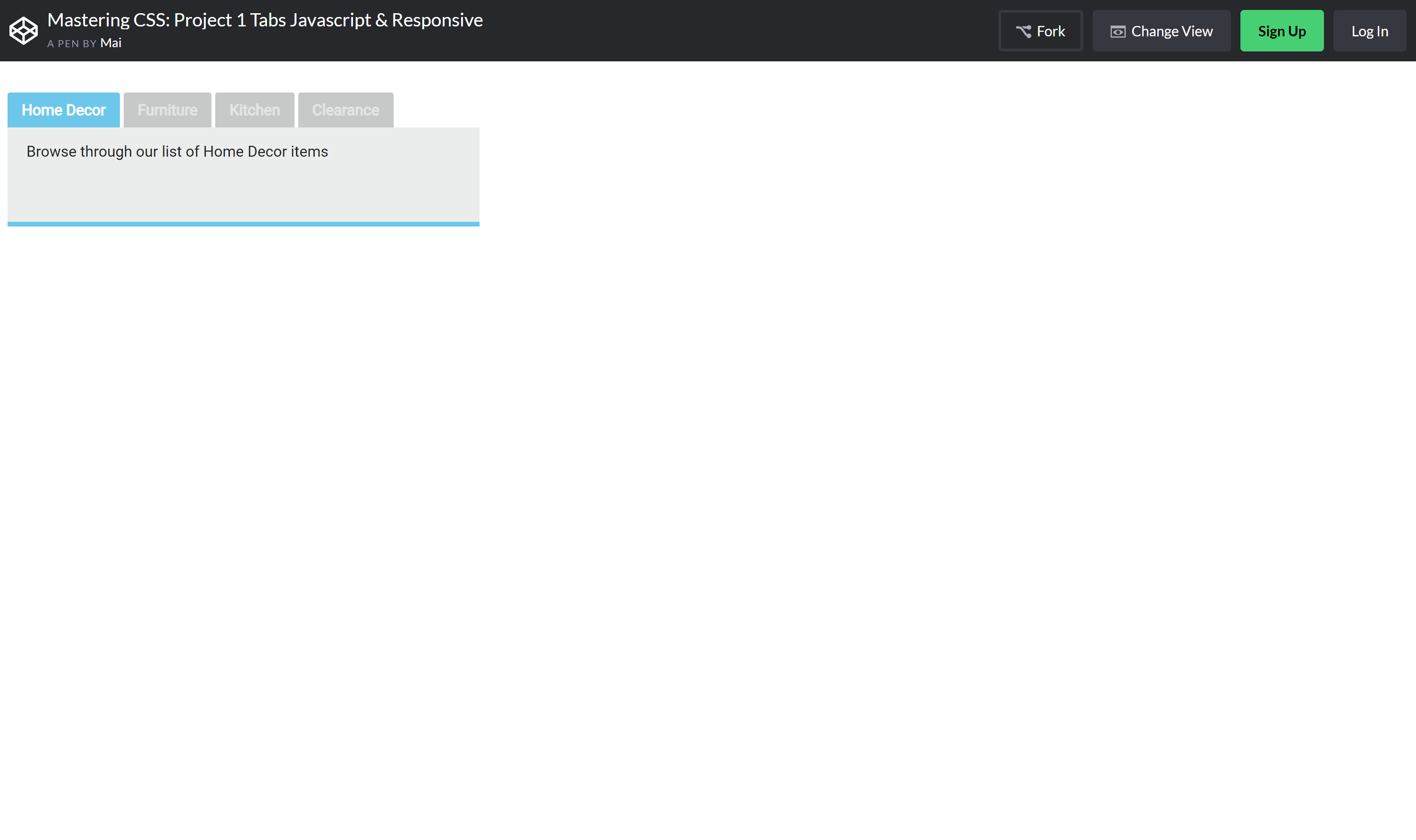The height and width of the screenshot is (840, 1416).
Task: Fork this pen
Action: (1040, 31)
